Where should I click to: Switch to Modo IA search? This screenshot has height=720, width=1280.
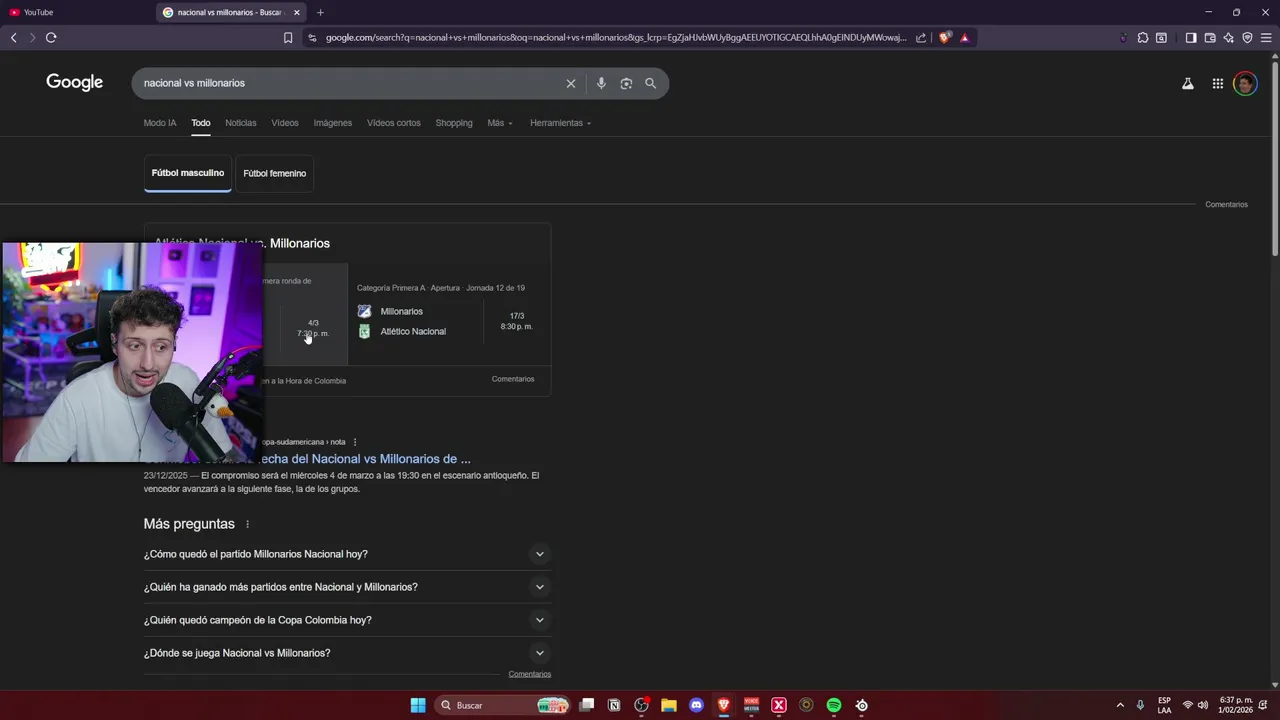coord(160,123)
